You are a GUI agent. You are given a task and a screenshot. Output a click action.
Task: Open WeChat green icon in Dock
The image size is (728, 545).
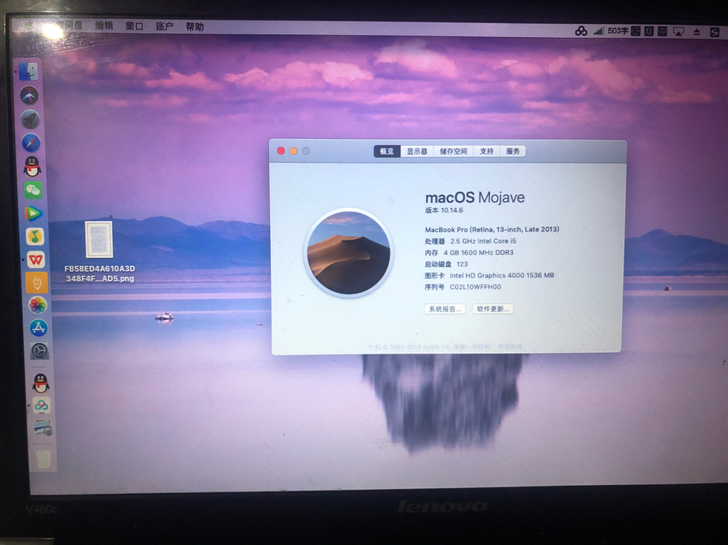(33, 190)
